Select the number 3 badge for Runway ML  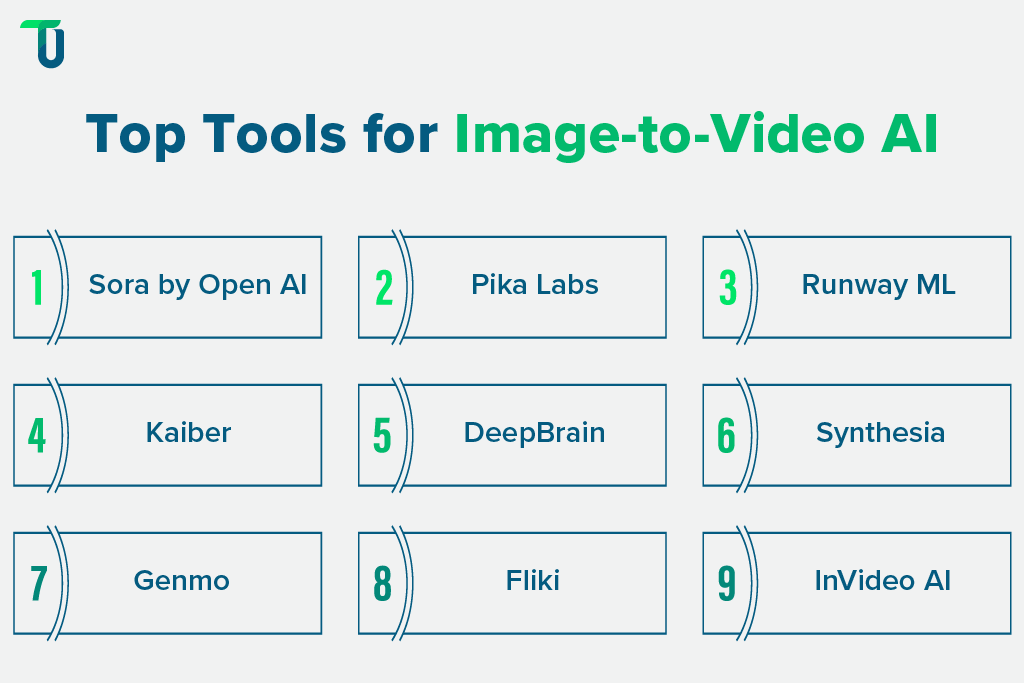(727, 286)
